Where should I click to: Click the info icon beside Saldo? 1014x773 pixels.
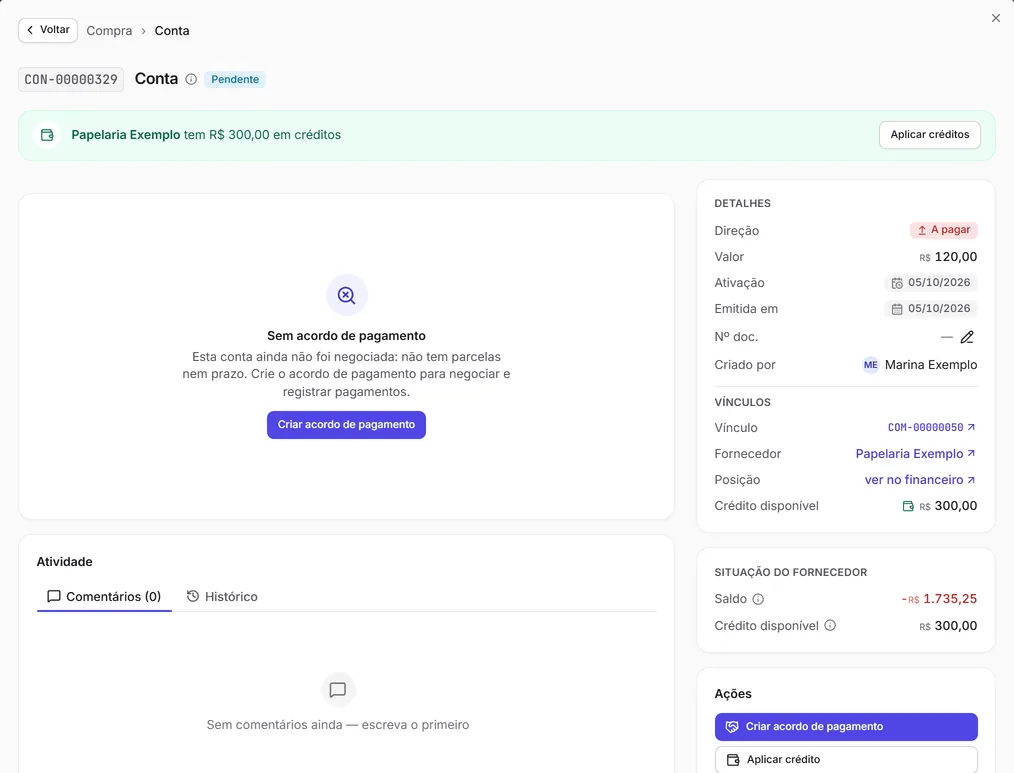point(758,599)
